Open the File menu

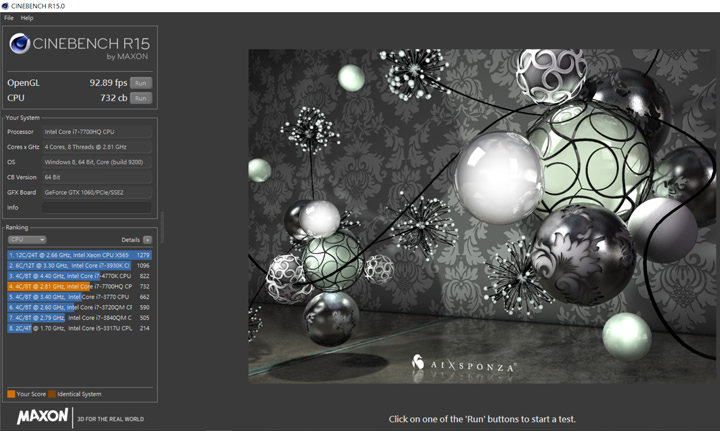pos(9,18)
